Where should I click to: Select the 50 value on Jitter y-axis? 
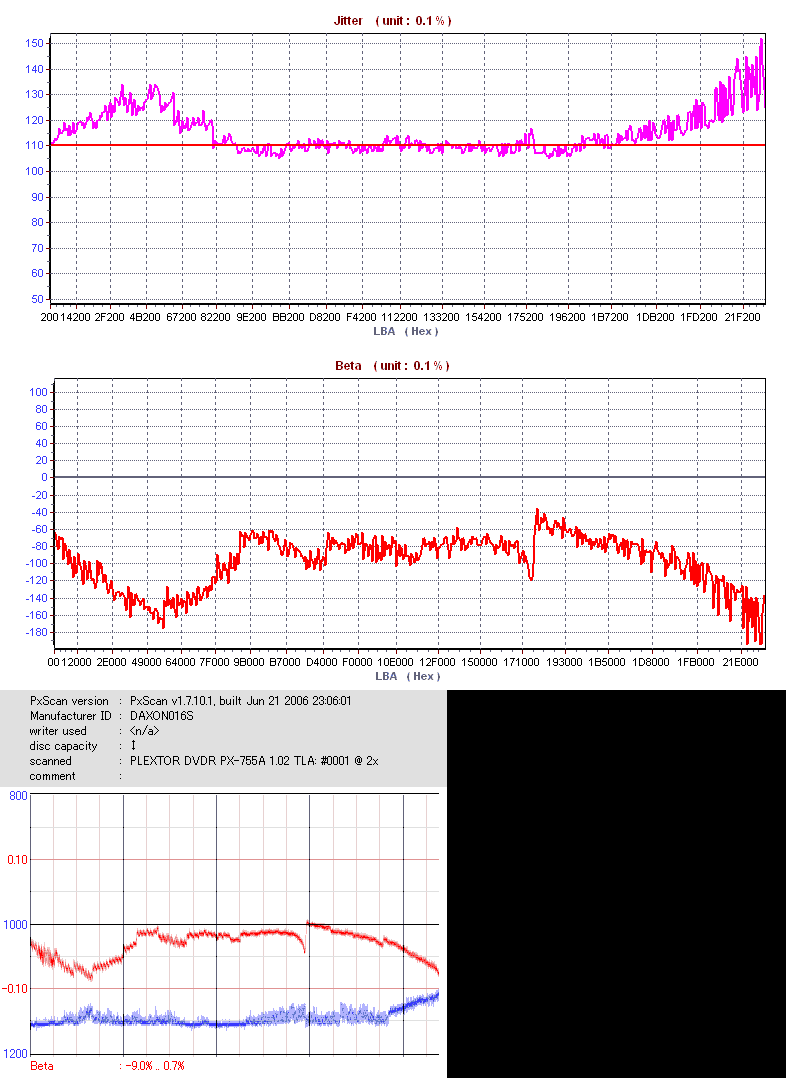point(37,300)
